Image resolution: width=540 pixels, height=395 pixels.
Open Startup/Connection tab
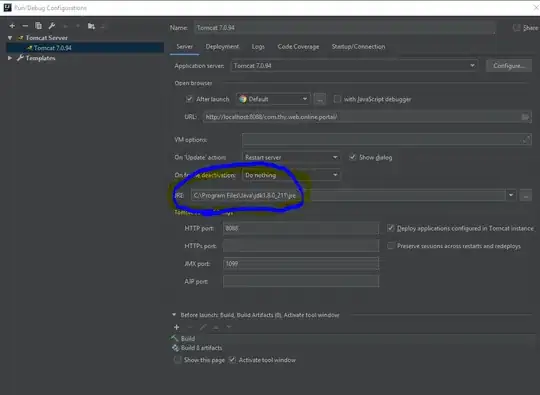358,46
